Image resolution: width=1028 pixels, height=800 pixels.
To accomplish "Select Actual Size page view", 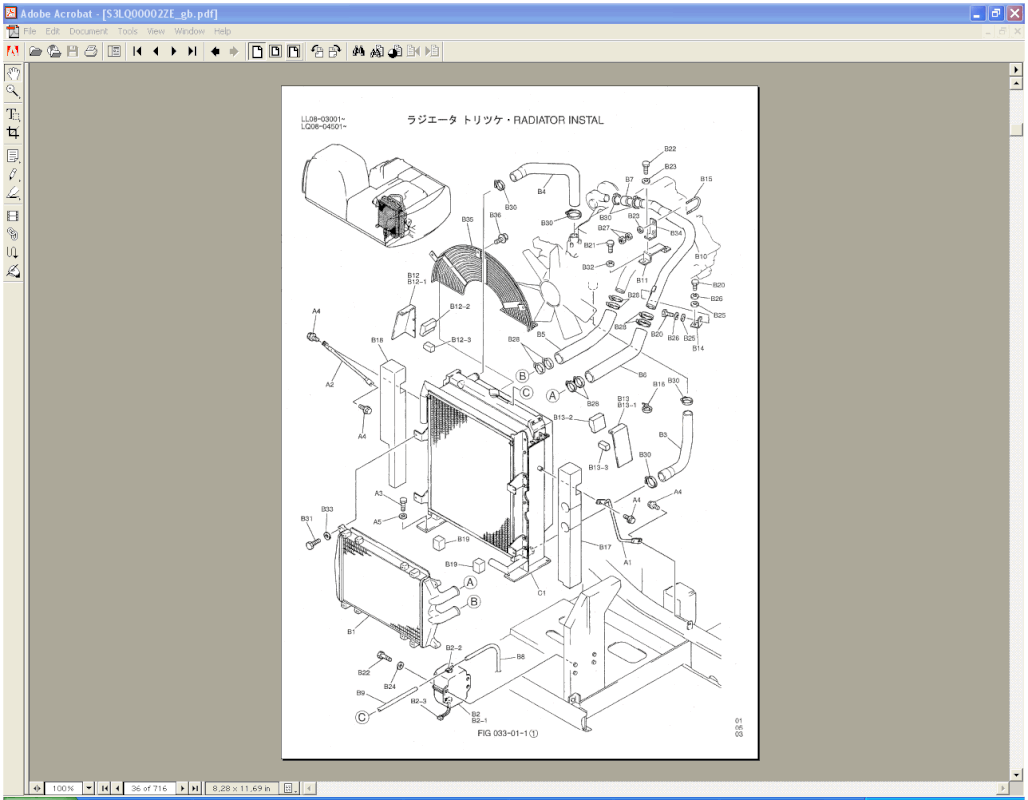I will coord(257,51).
